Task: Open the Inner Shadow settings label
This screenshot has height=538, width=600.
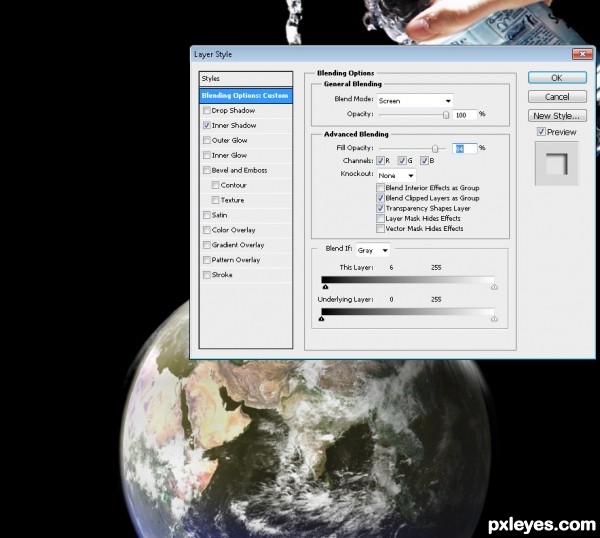Action: pos(234,125)
